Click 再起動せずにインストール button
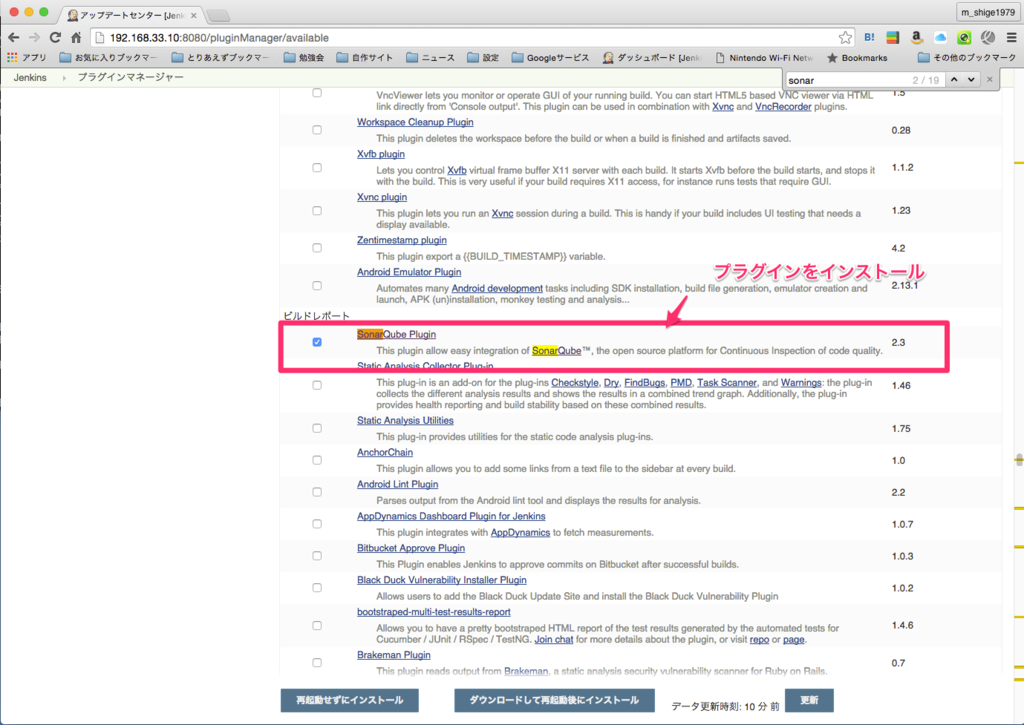Image resolution: width=1024 pixels, height=725 pixels. pyautogui.click(x=349, y=700)
